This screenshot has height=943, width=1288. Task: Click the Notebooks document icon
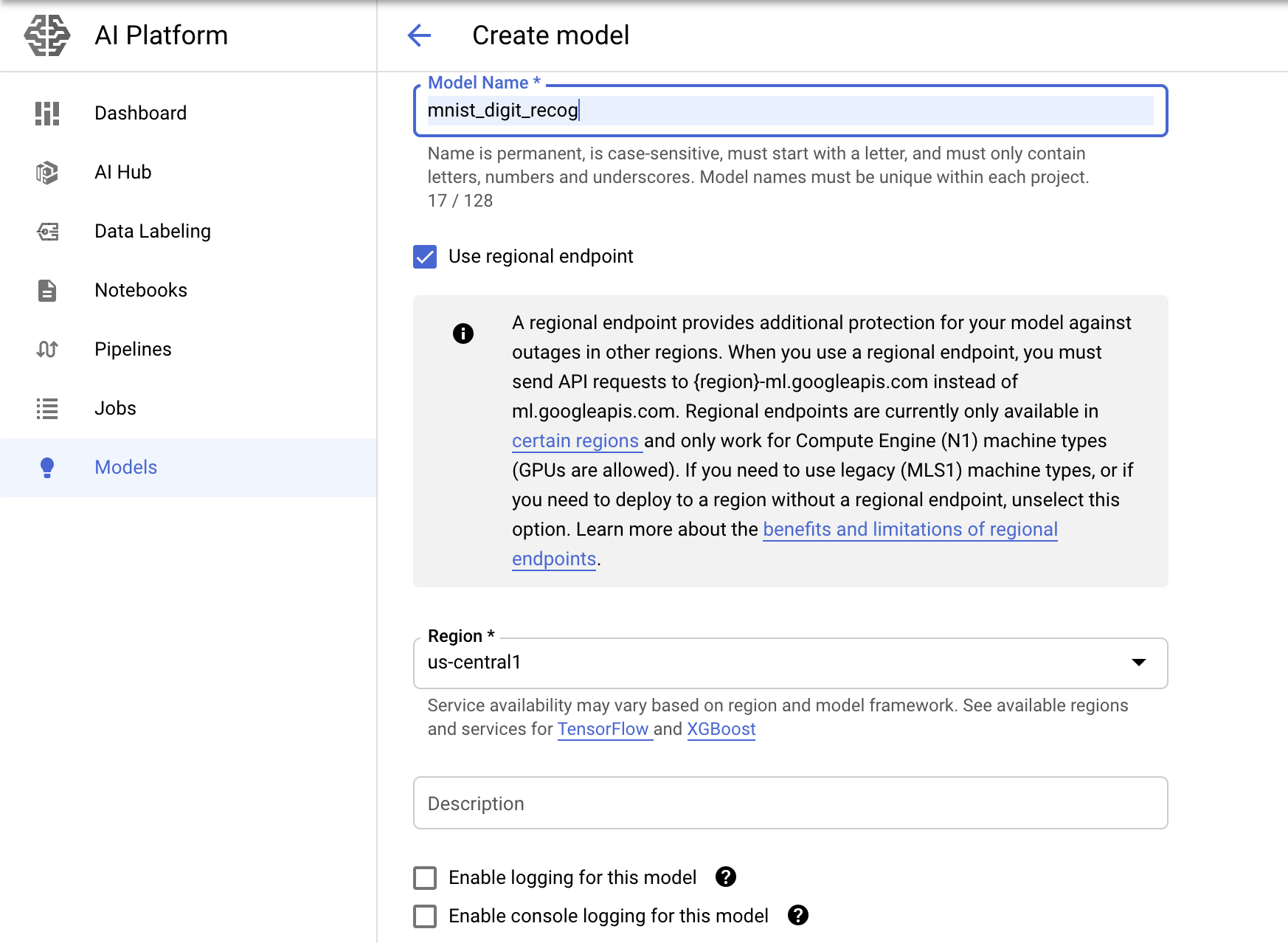click(47, 291)
